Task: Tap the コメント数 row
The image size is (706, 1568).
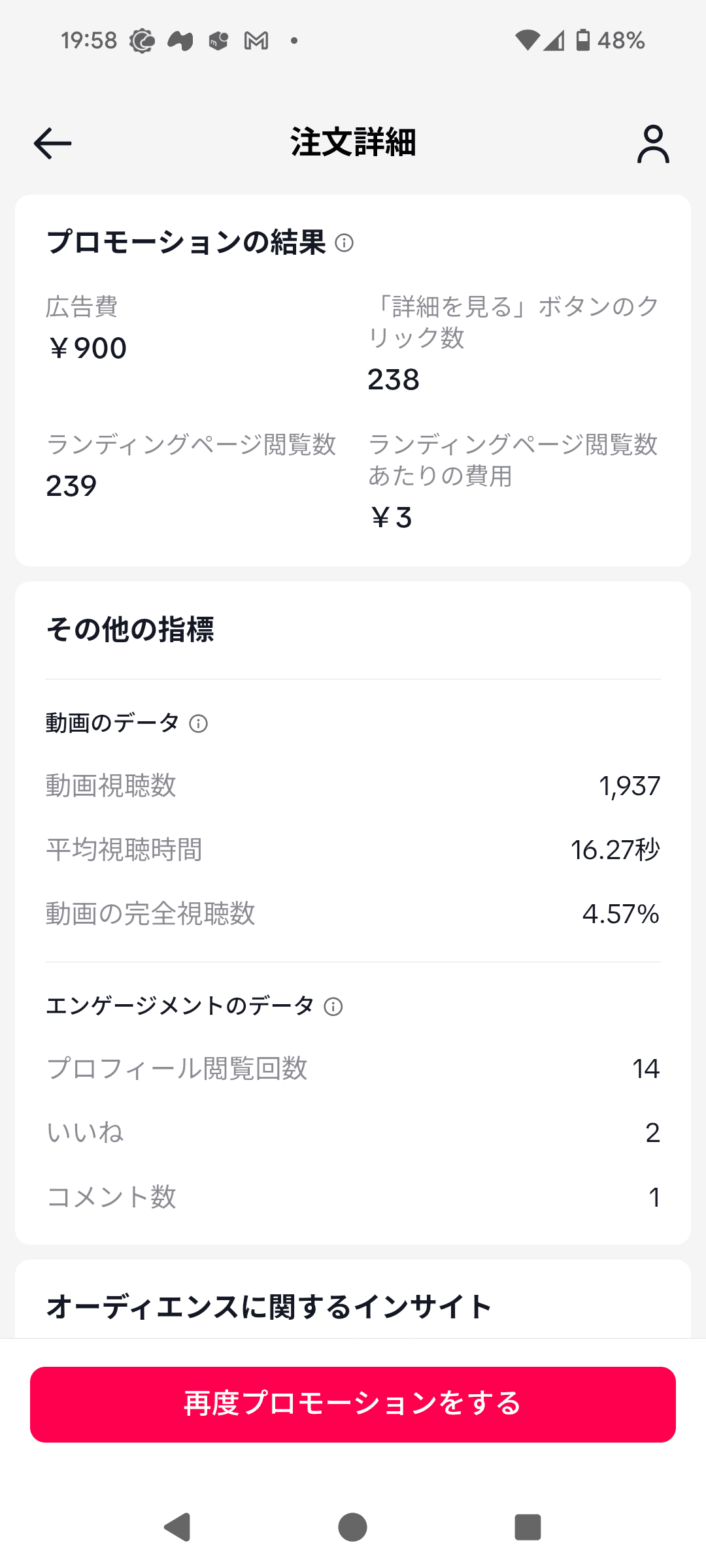Action: point(353,1197)
